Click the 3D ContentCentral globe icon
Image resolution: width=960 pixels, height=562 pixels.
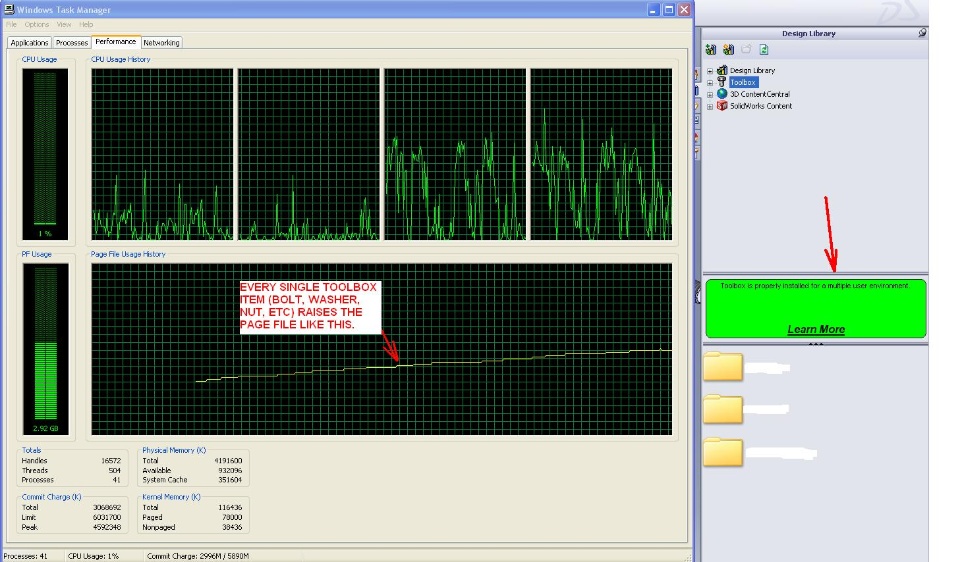pyautogui.click(x=722, y=94)
